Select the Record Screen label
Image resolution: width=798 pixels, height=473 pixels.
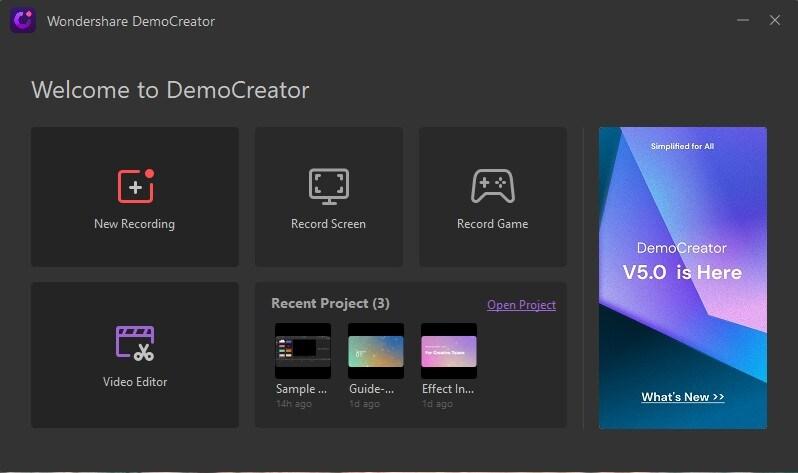(328, 224)
